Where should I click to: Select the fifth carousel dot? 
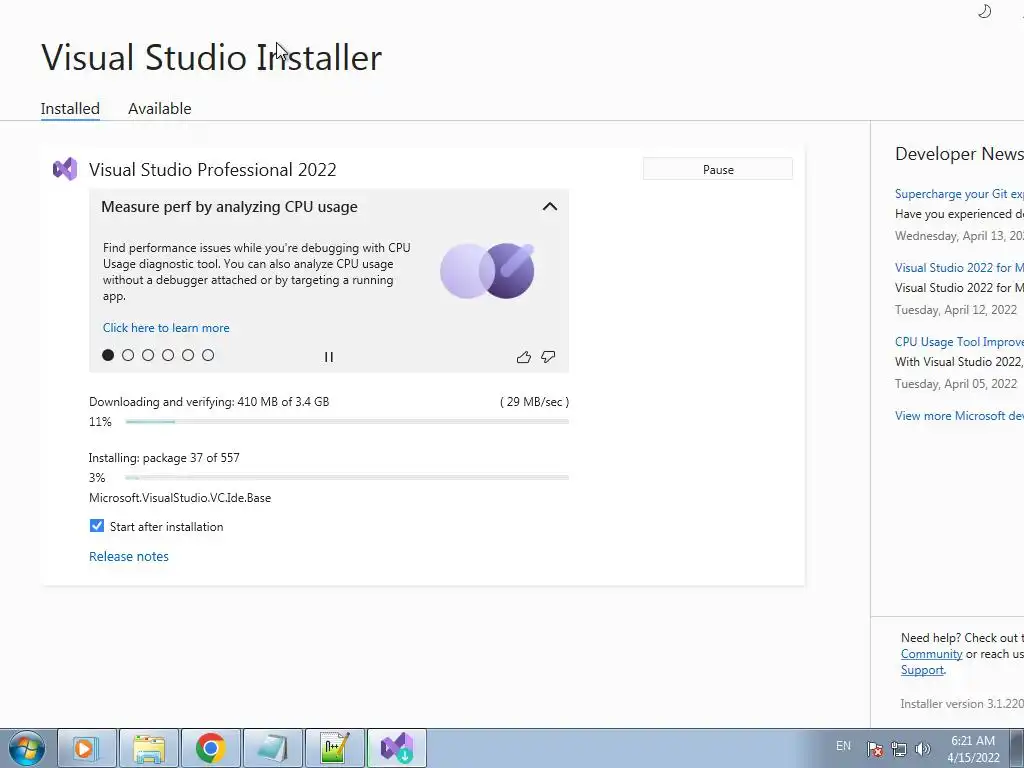188,355
